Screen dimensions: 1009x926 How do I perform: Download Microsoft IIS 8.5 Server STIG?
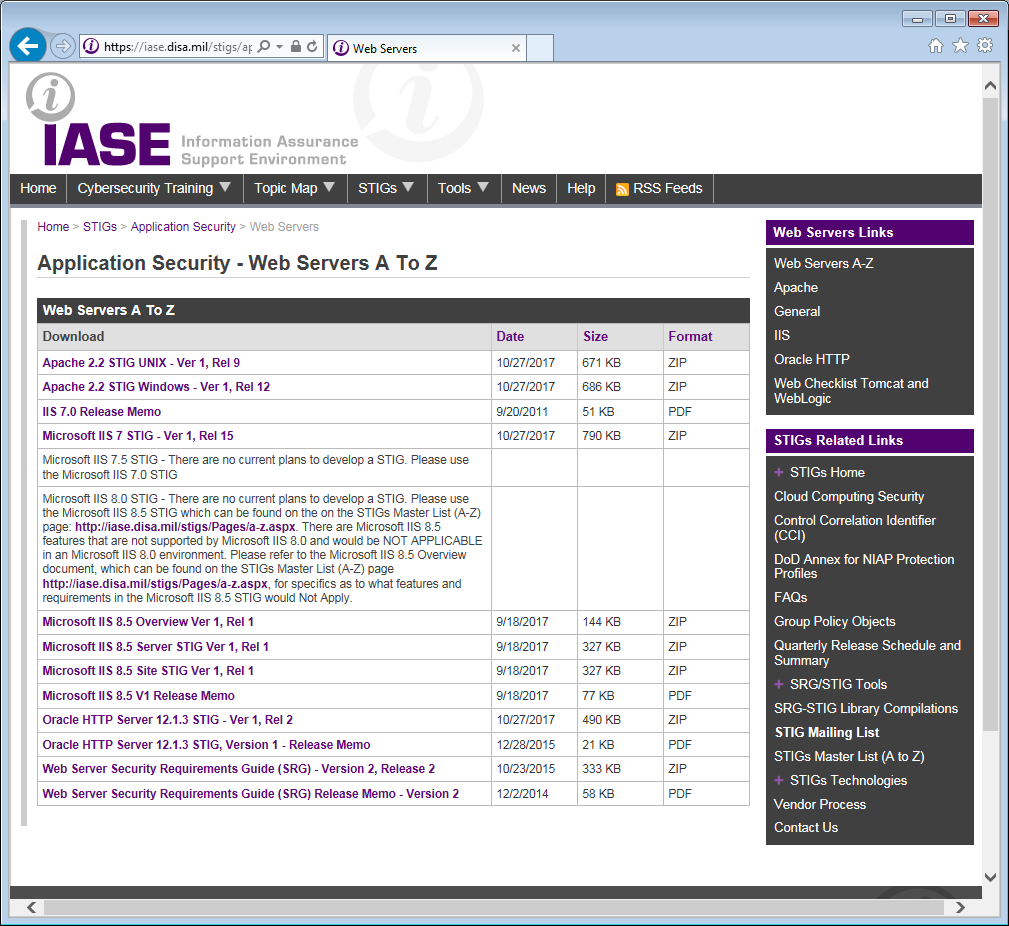pos(156,647)
